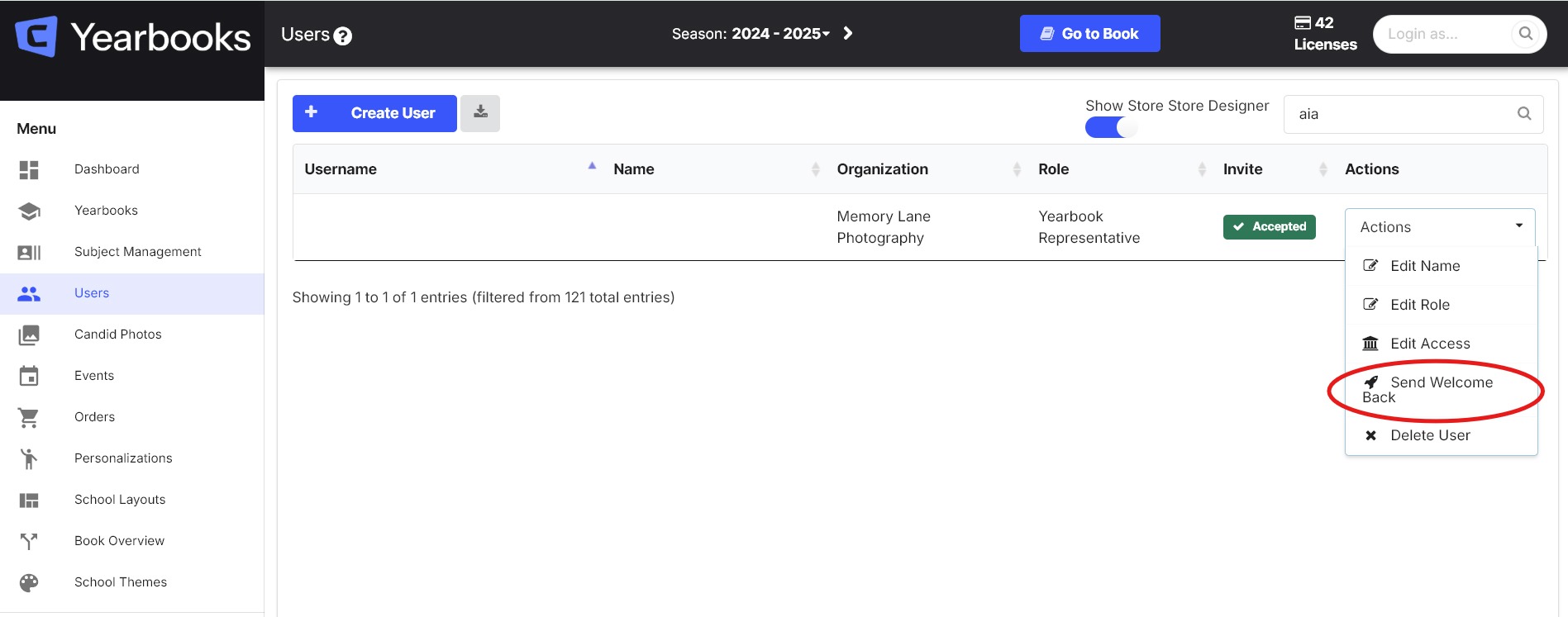Click the book icon on Go to Book
This screenshot has height=617, width=1568.
[x=1047, y=34]
